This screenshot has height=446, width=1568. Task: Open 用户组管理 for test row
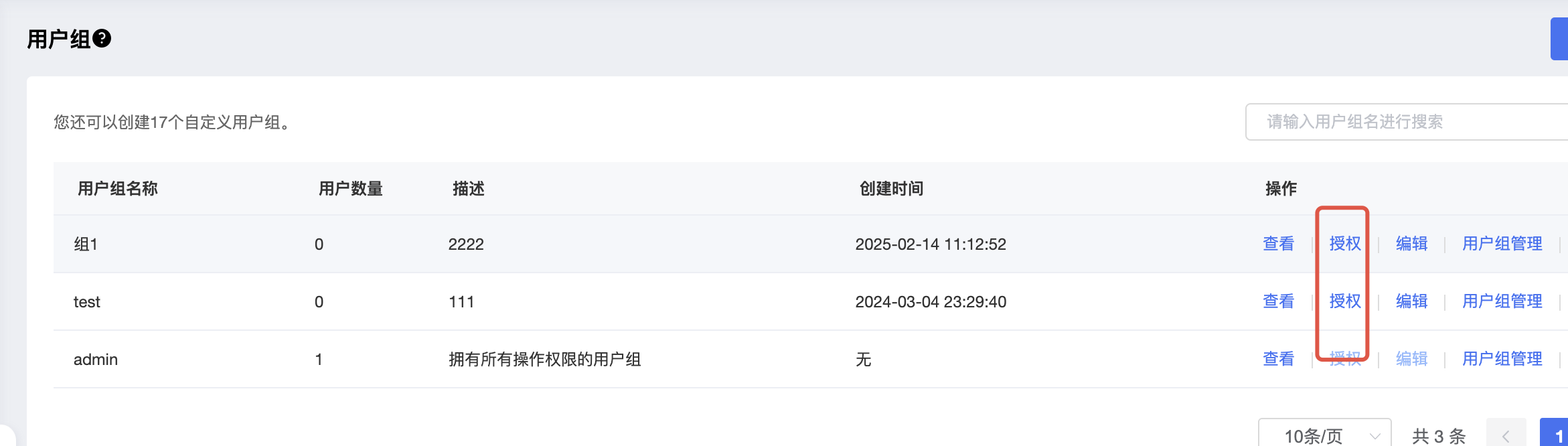coord(1502,301)
